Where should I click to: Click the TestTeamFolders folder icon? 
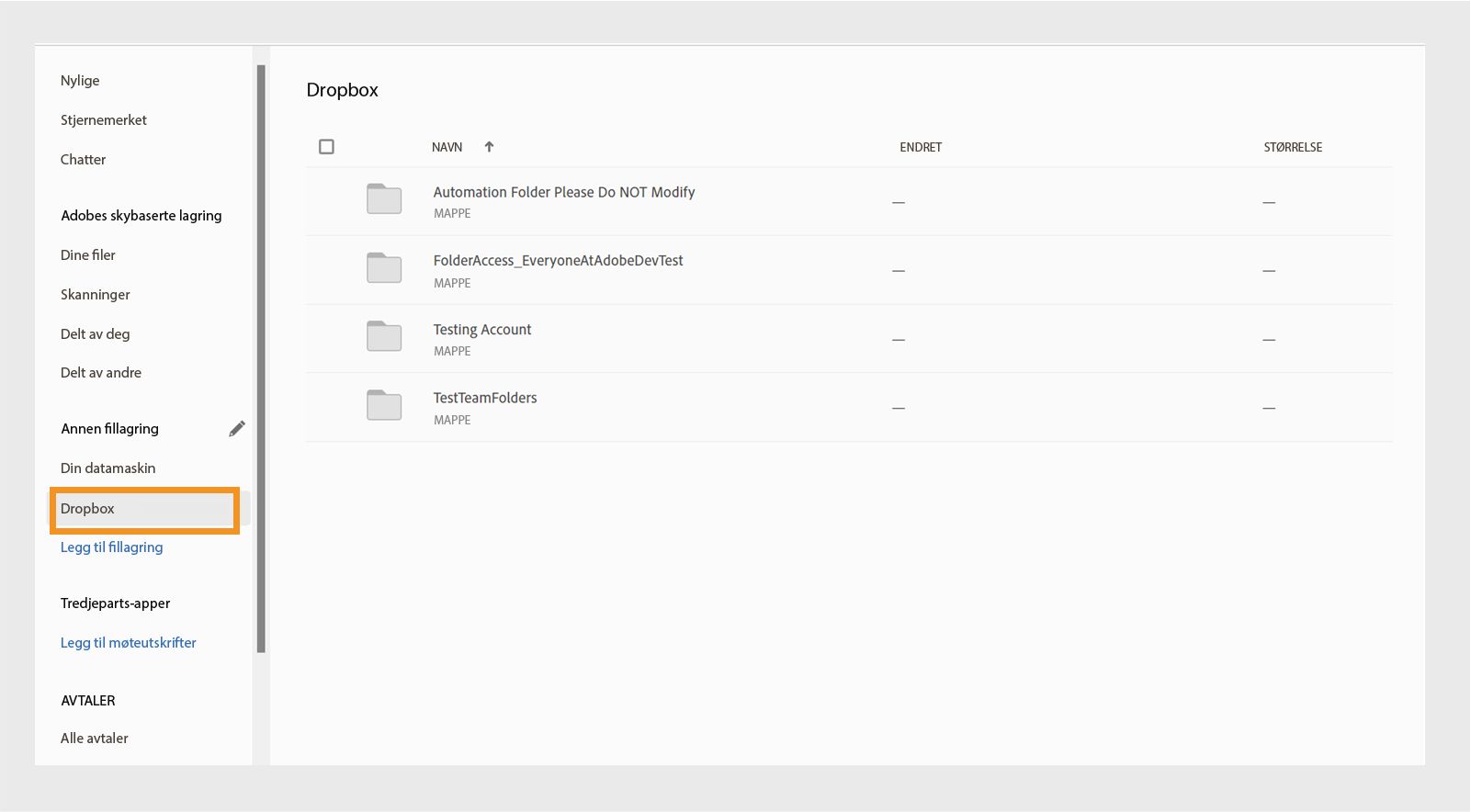pos(384,405)
